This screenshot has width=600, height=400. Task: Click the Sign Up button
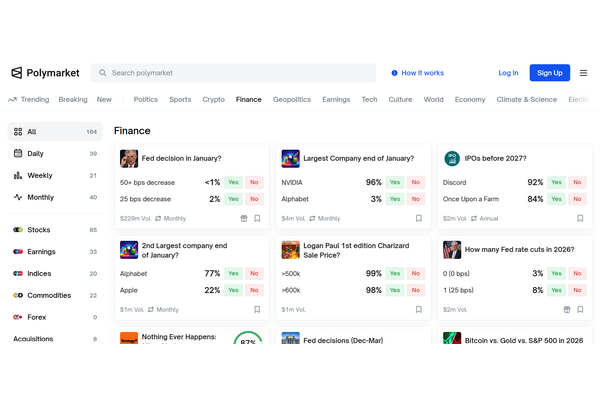[x=549, y=73]
